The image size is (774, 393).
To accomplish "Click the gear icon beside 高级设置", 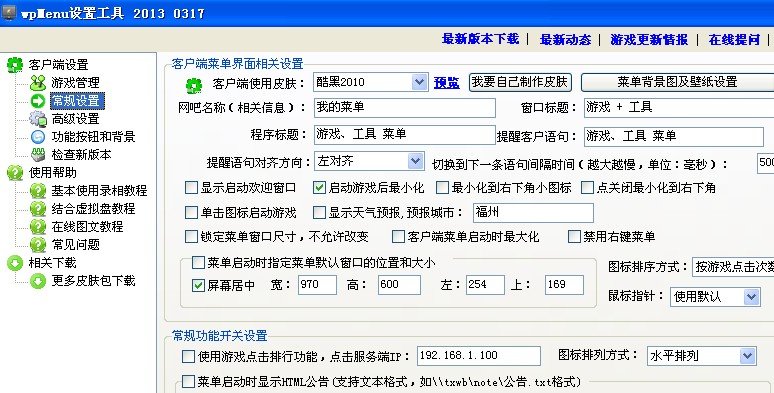I will 38,118.
